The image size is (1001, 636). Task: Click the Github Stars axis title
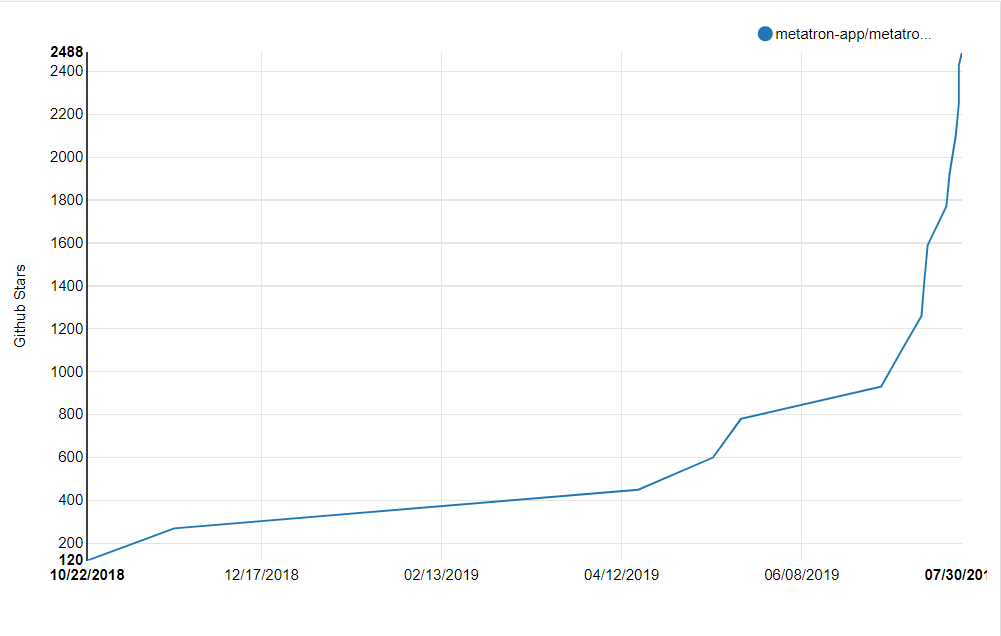(20, 306)
